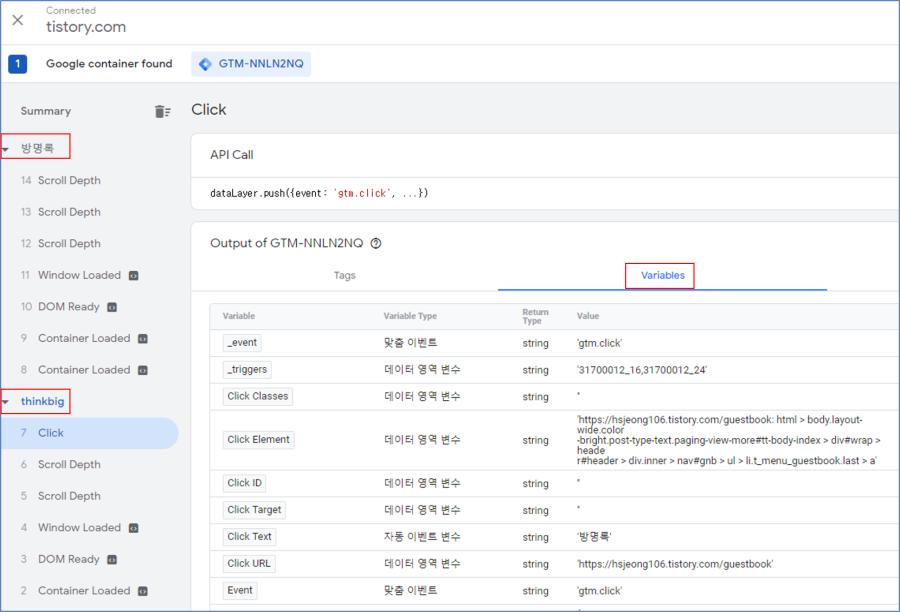This screenshot has width=900, height=612.
Task: Close the Tag Assistant debug panel
Action: click(18, 20)
